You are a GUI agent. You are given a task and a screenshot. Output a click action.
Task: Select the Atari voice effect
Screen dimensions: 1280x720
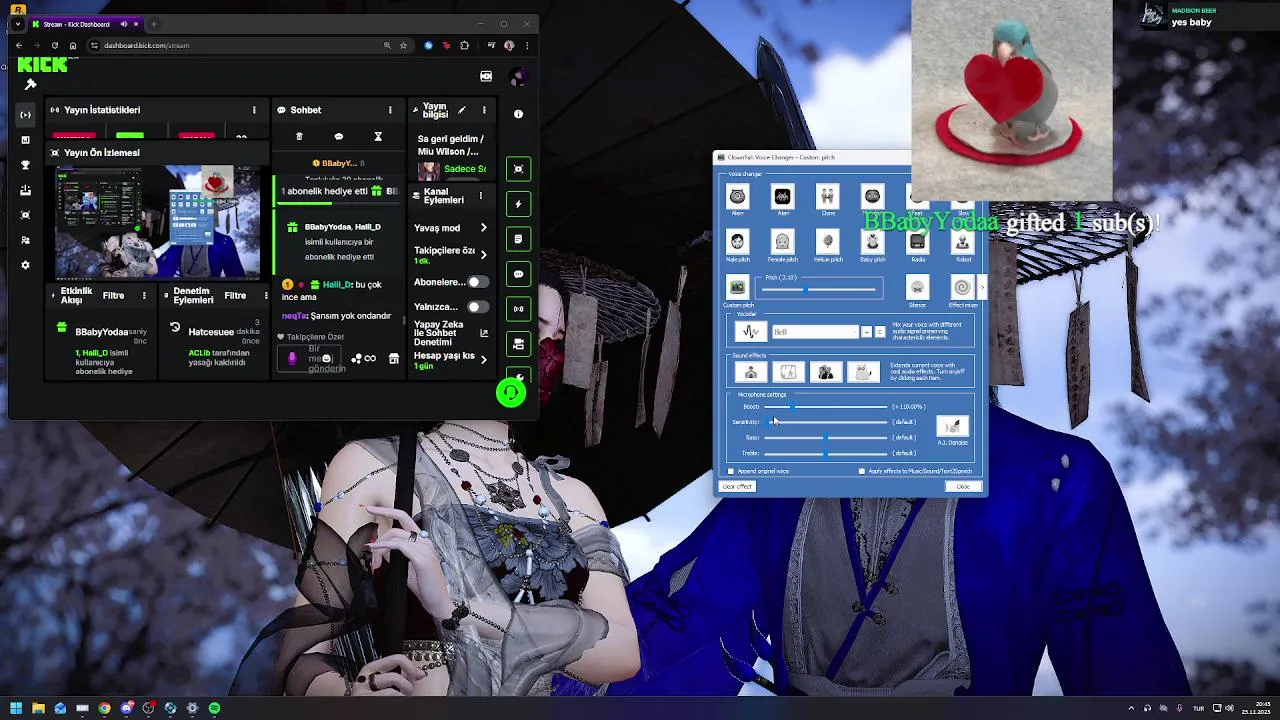click(782, 197)
